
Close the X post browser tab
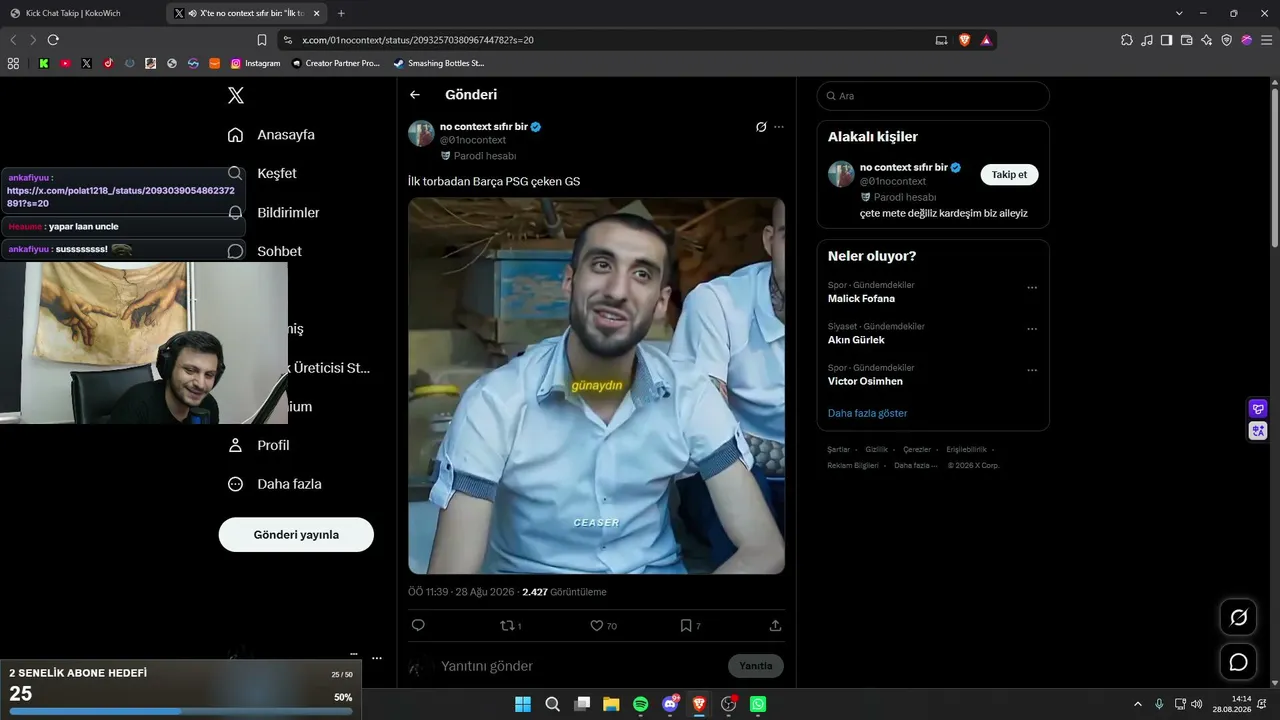(x=319, y=13)
